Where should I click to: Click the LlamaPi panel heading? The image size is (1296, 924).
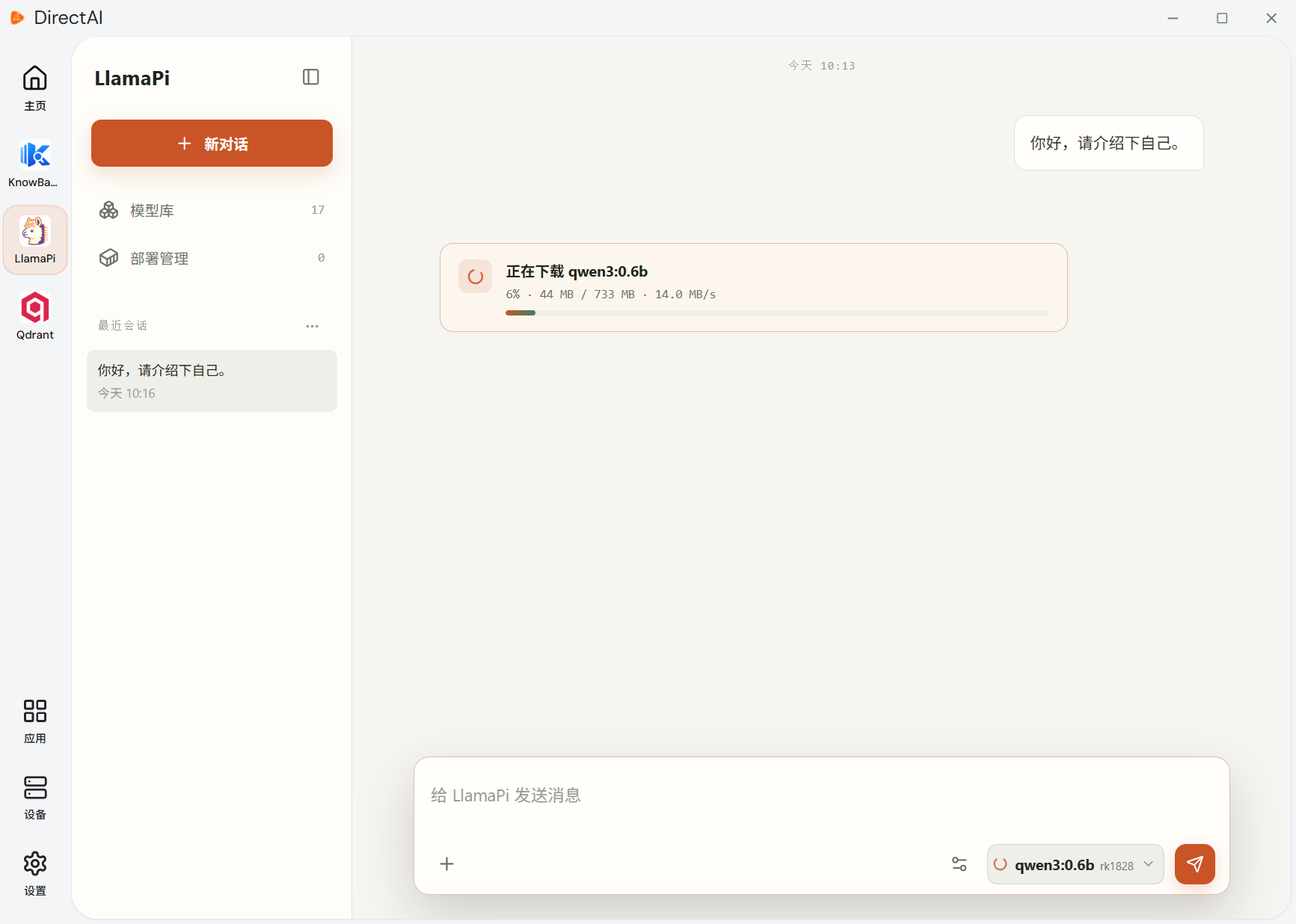click(132, 78)
